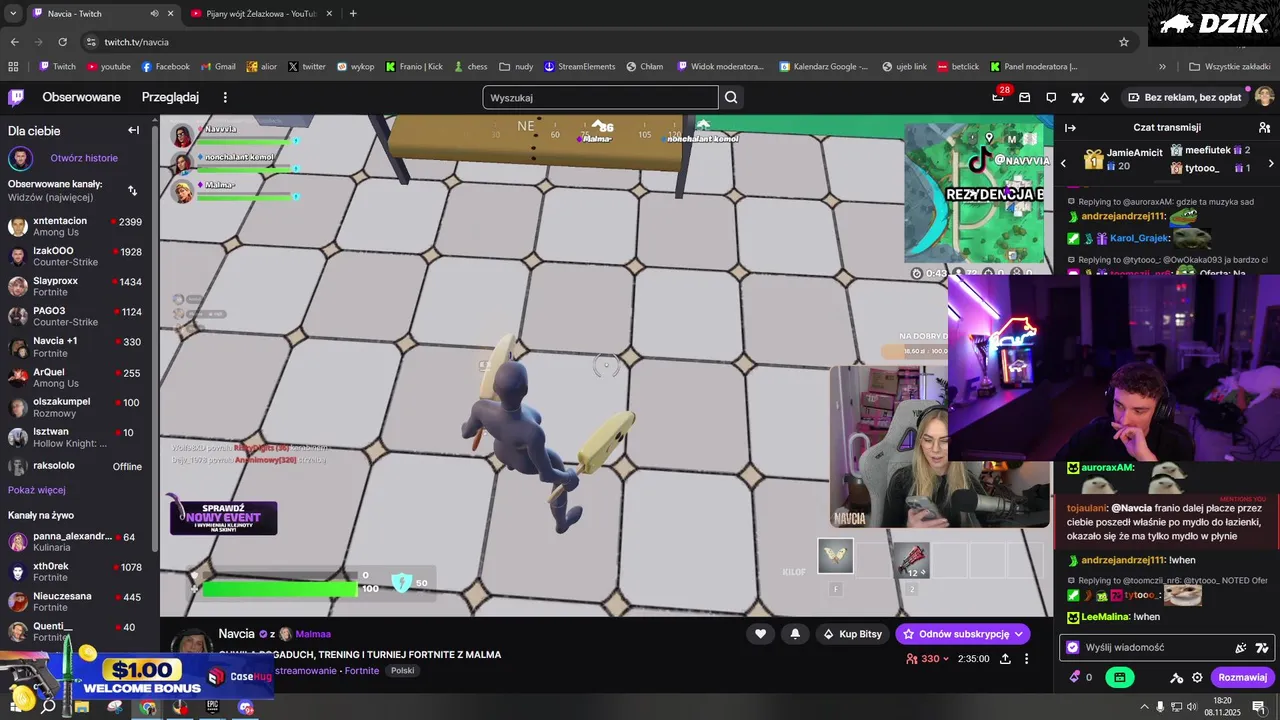
Task: Change sort order of followed channels
Action: point(133,190)
